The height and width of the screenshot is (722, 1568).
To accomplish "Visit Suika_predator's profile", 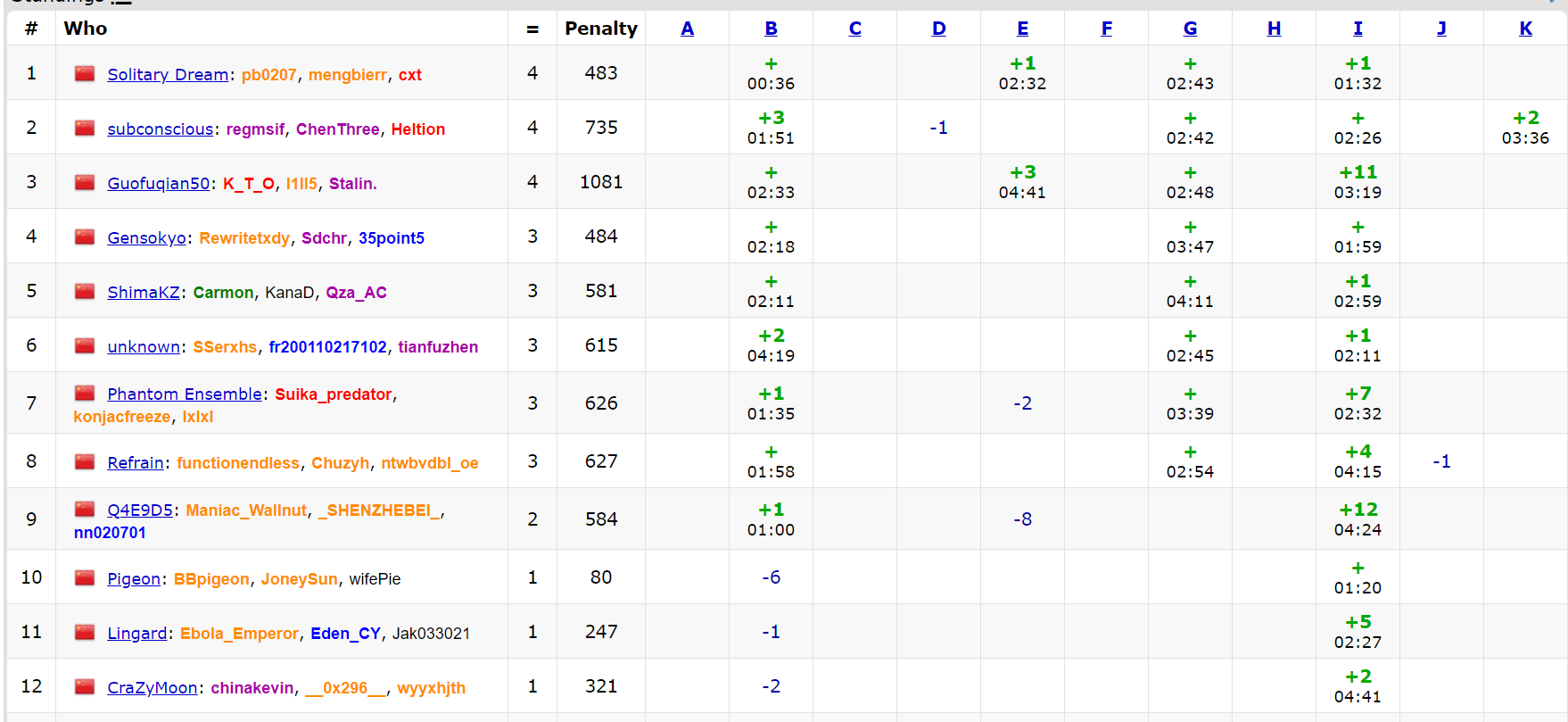I will click(x=333, y=394).
